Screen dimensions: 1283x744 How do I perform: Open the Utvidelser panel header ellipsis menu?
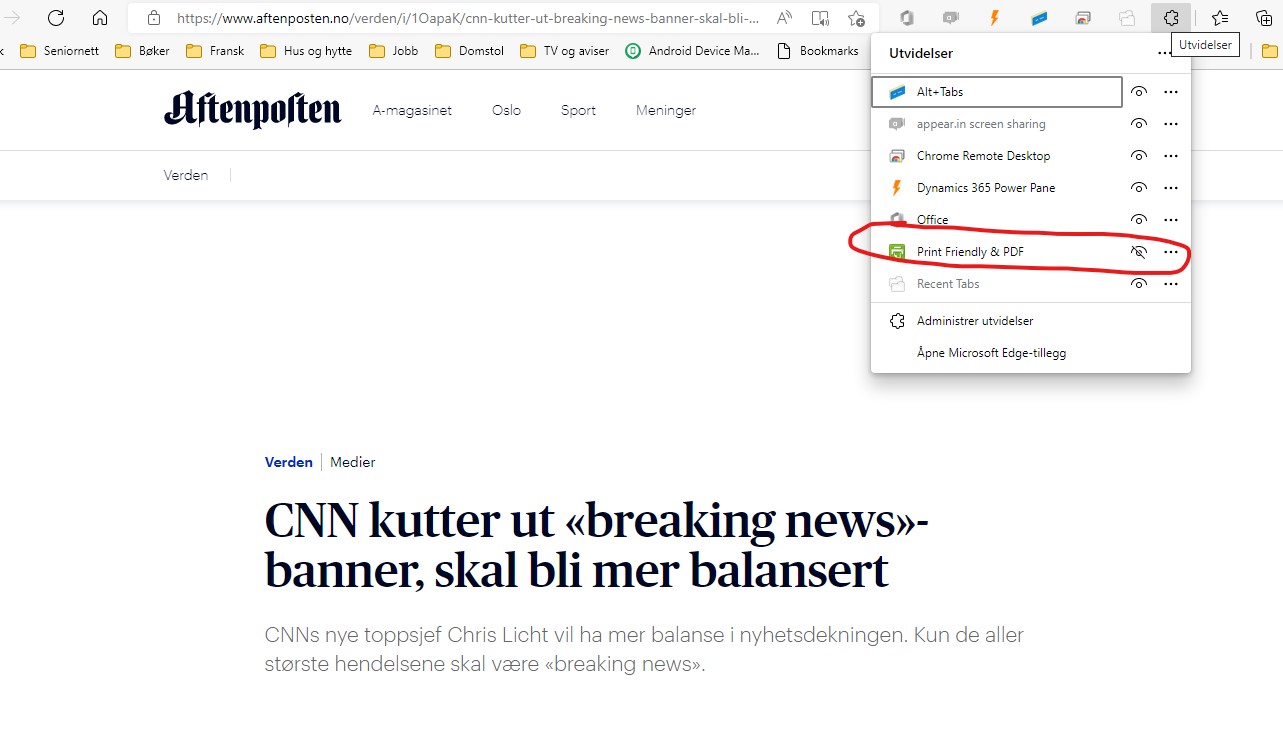coord(1163,53)
